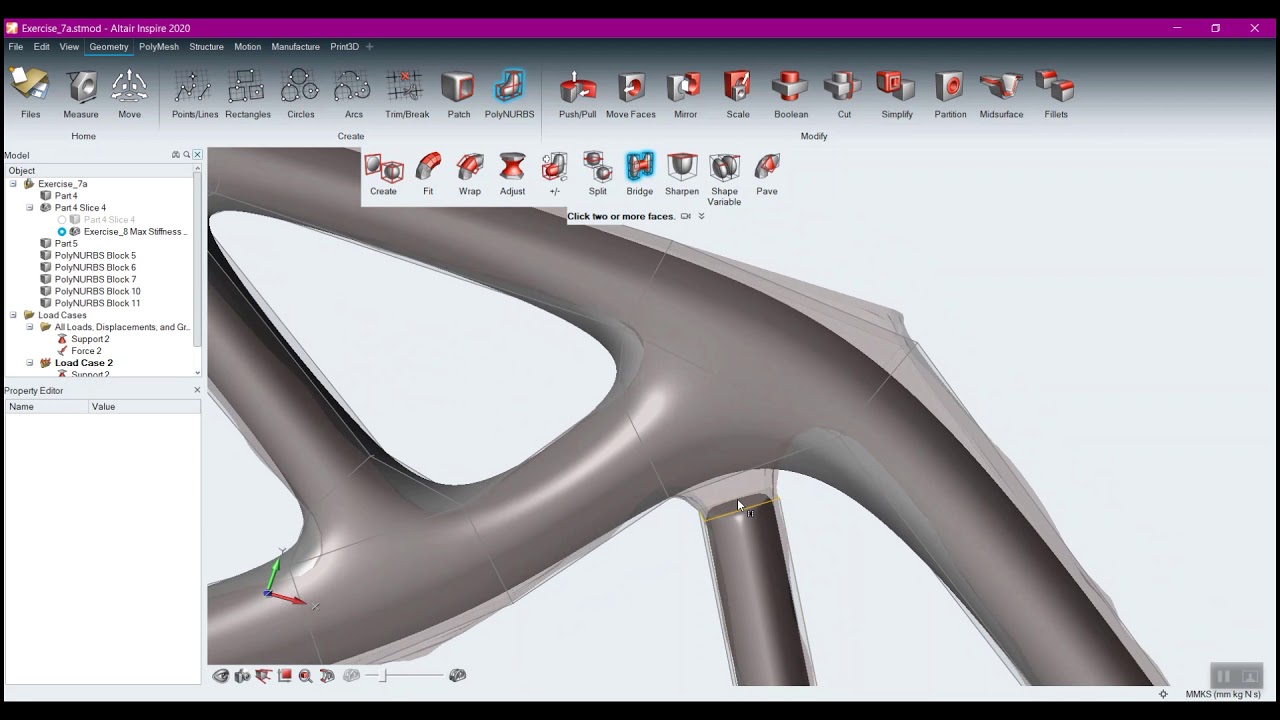This screenshot has height=720, width=1280.
Task: Click the find binoculars icon in Model browser
Action: (x=176, y=155)
